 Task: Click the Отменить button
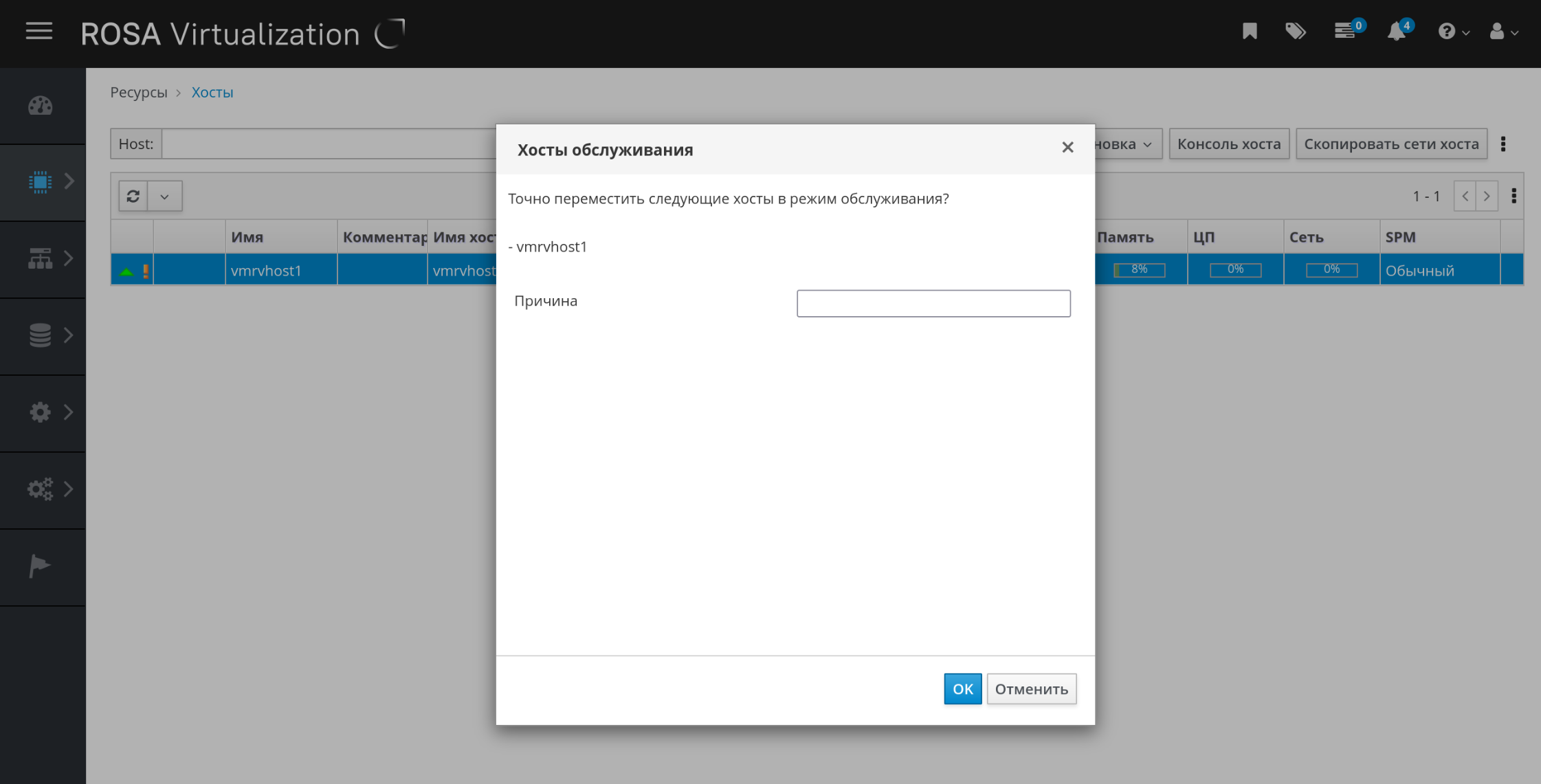pyautogui.click(x=1031, y=688)
